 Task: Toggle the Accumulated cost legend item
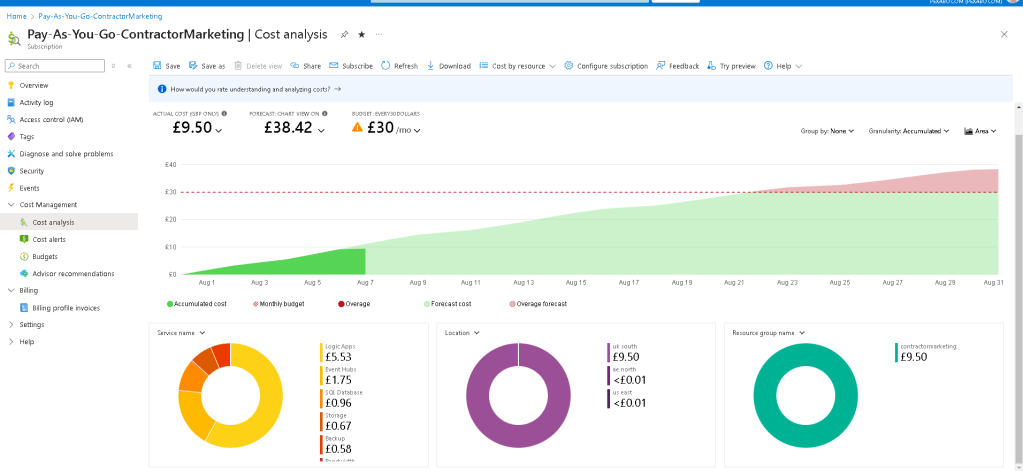[197, 304]
